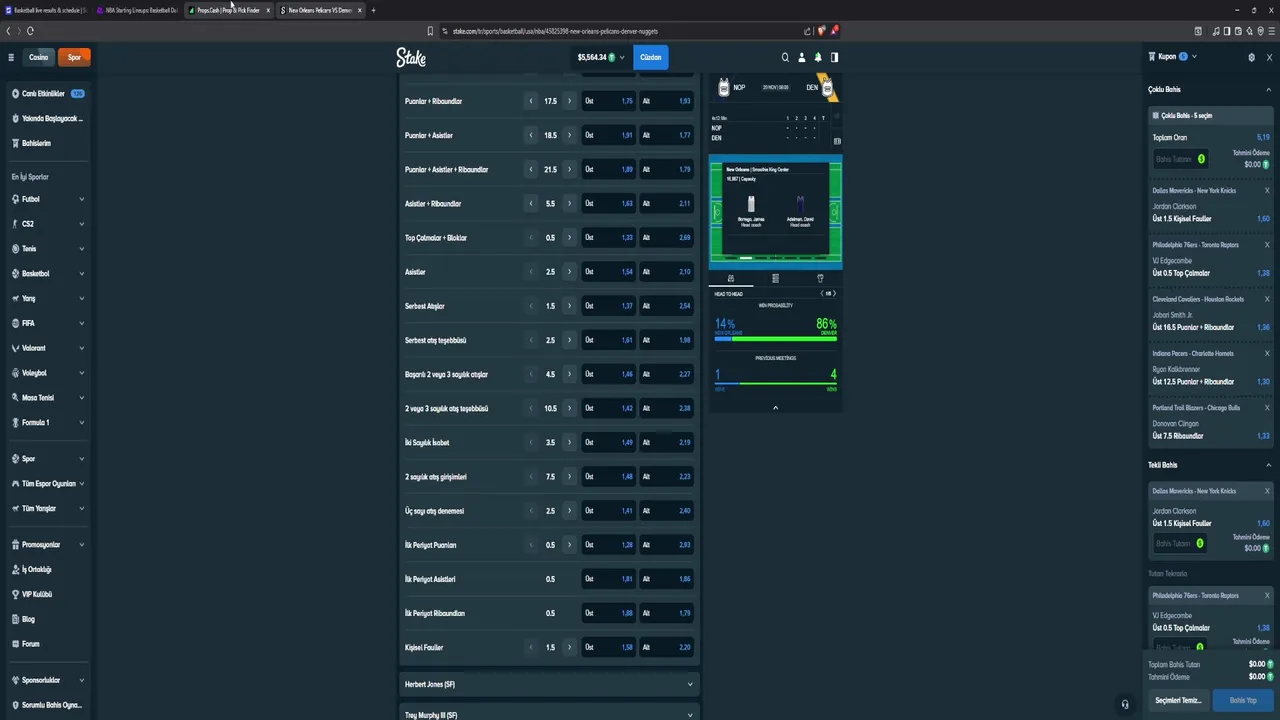Open the hamburger menu beside Casino
Screen dimensions: 1280x720
[x=11, y=57]
